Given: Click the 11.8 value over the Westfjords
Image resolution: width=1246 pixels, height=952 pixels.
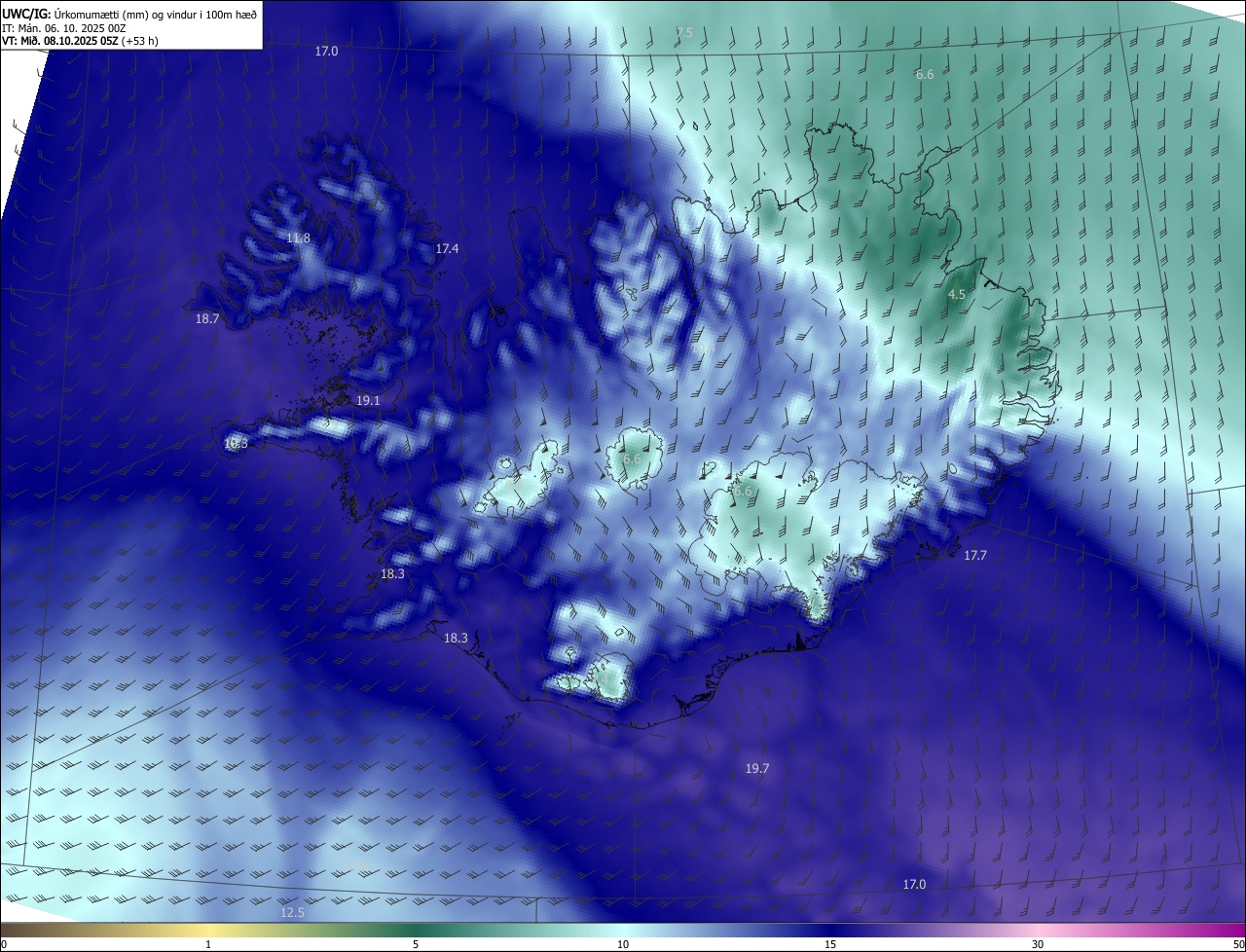Looking at the screenshot, I should click(298, 238).
